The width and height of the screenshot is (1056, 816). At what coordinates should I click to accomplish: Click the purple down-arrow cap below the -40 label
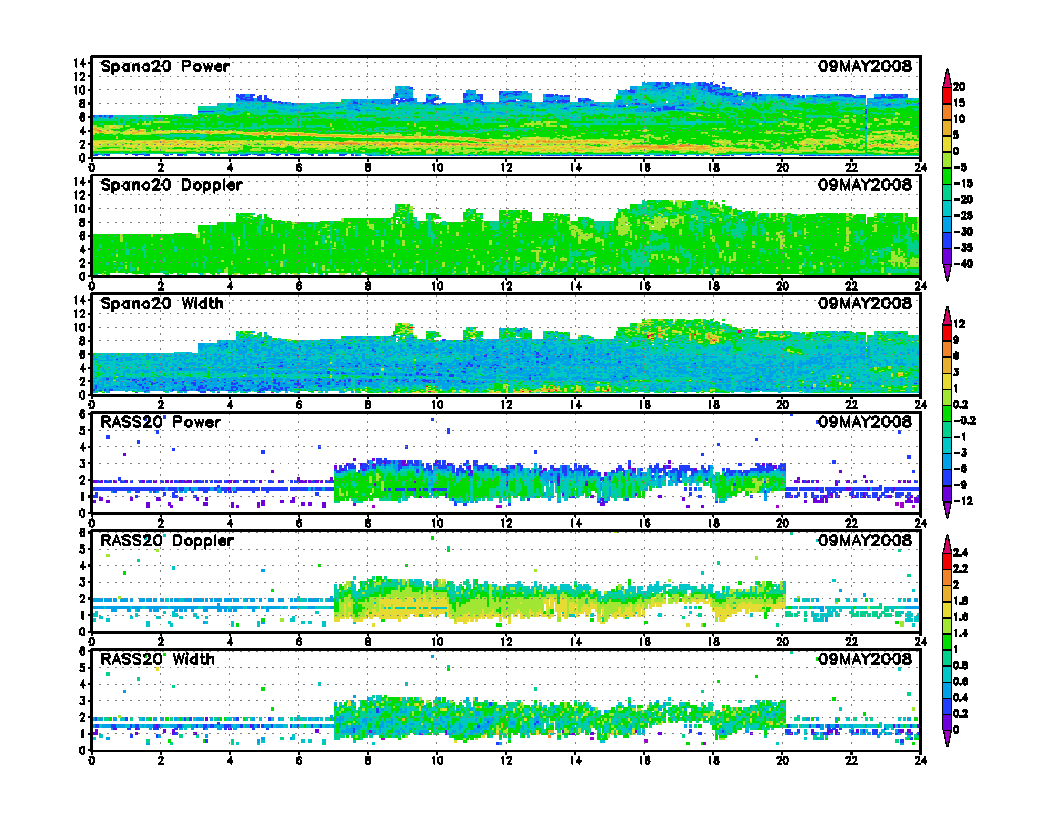point(947,273)
